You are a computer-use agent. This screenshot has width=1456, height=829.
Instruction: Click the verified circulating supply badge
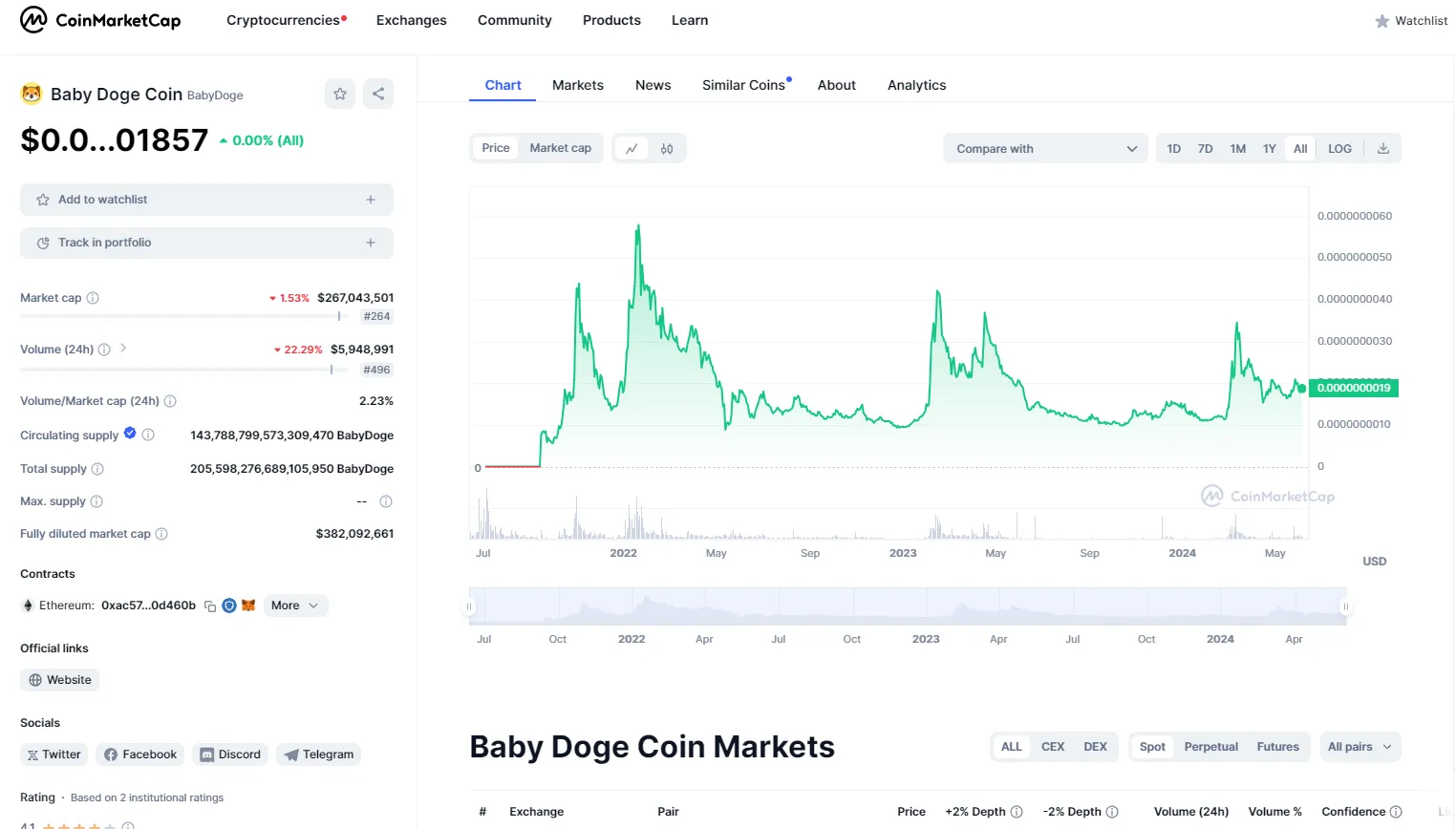130,432
